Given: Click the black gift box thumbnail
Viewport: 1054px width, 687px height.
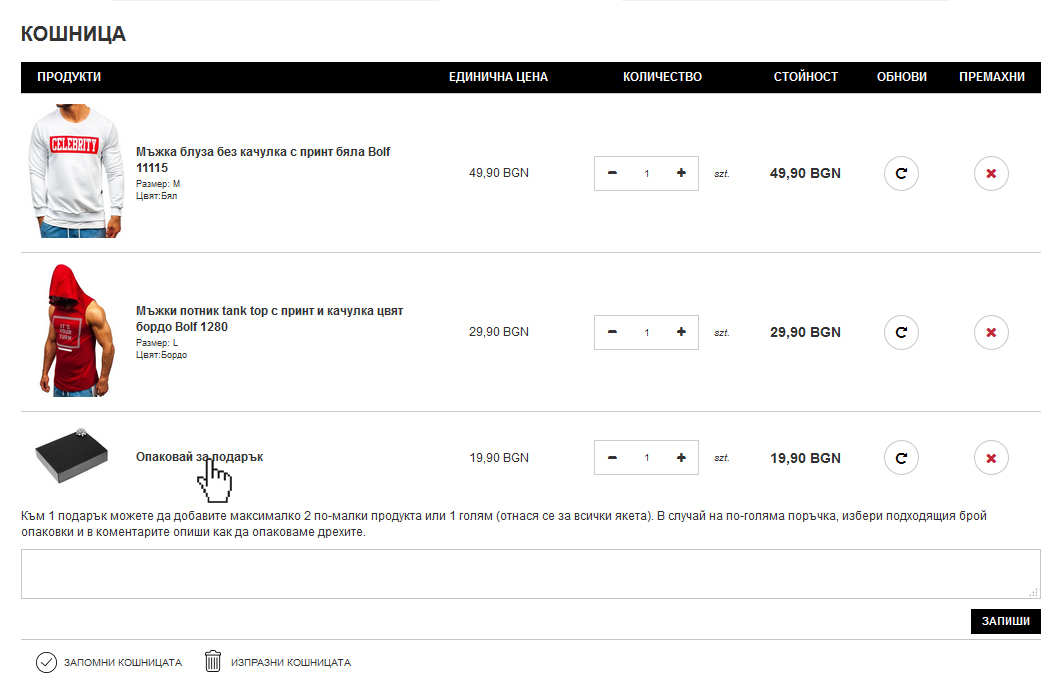Looking at the screenshot, I should (74, 457).
